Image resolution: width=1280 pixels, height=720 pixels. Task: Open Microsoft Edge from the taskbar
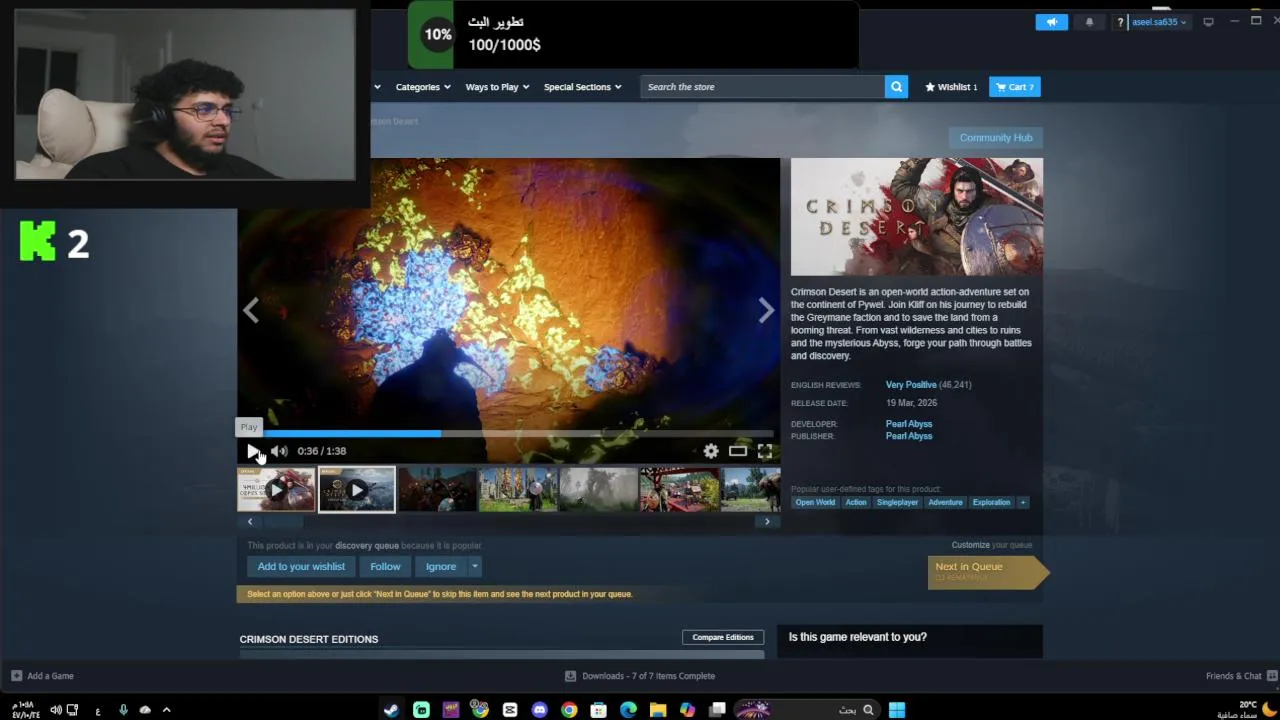point(628,710)
